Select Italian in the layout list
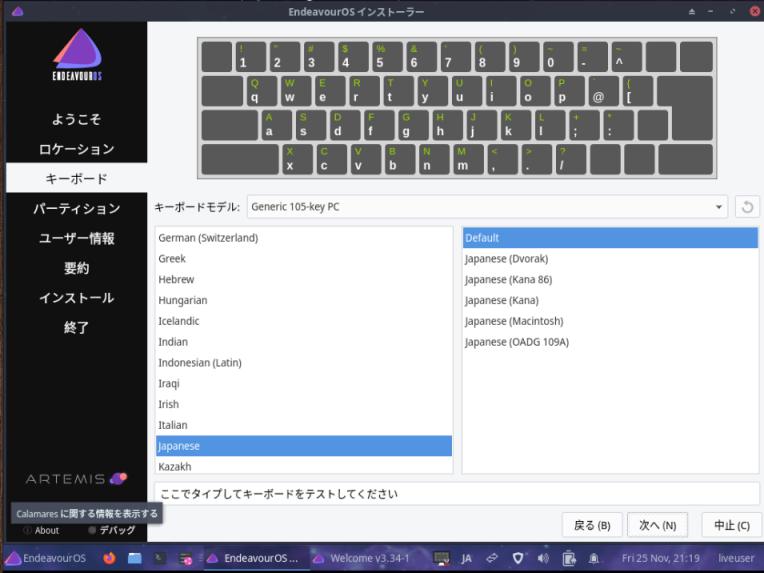 pyautogui.click(x=304, y=425)
